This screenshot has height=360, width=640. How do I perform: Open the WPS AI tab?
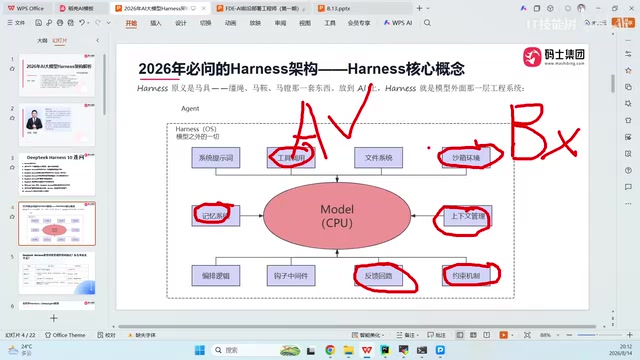(398, 23)
